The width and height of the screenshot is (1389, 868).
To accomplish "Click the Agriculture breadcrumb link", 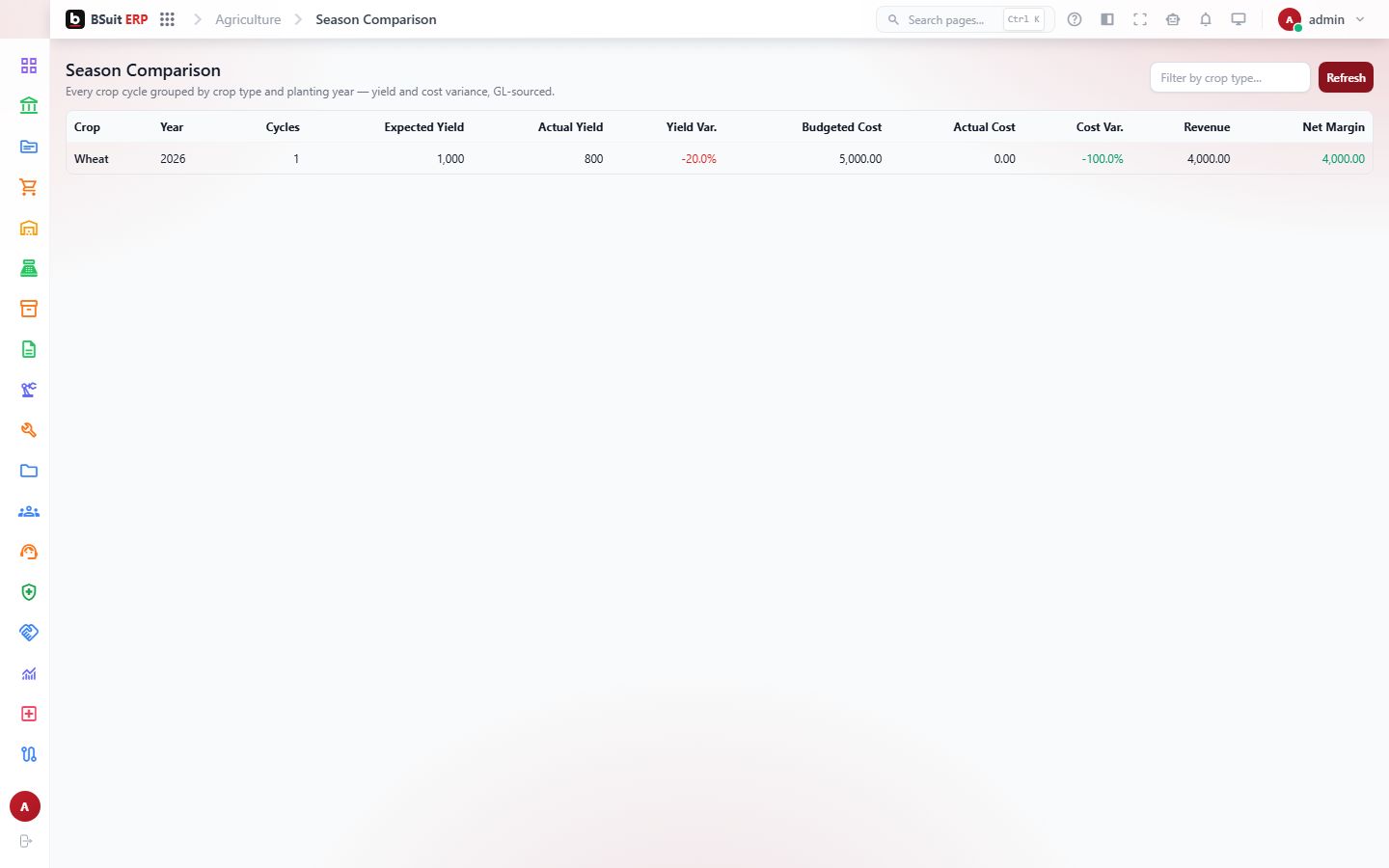I will click(248, 19).
